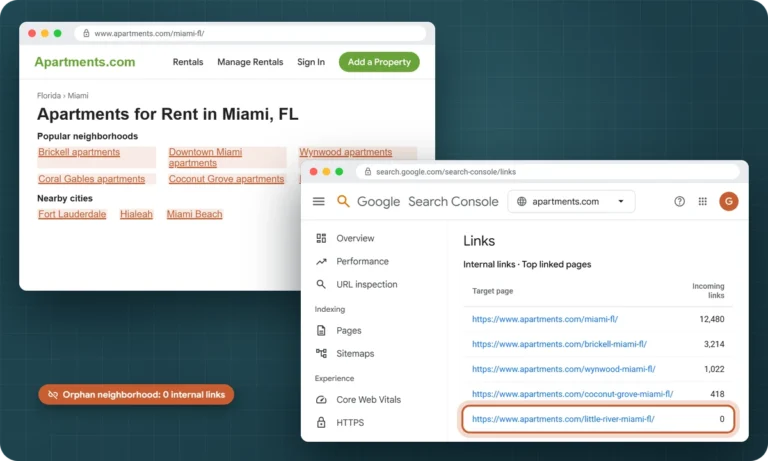The width and height of the screenshot is (768, 461).
Task: Click the 'Internal links · Top linked pages' subtitle
Action: click(527, 265)
